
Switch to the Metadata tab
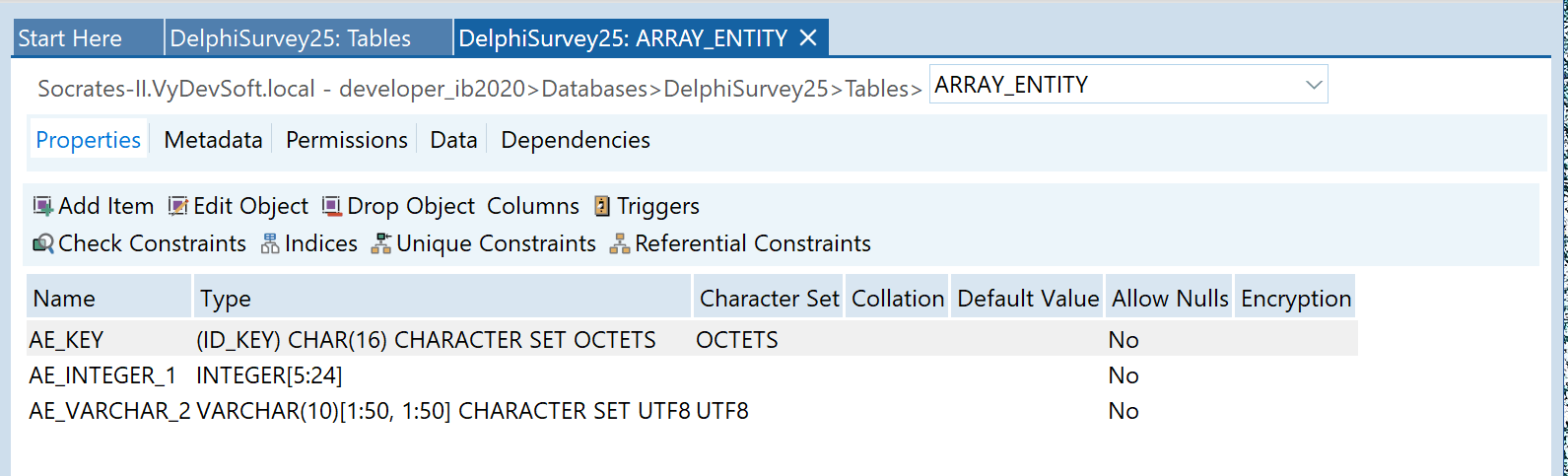pyautogui.click(x=213, y=140)
